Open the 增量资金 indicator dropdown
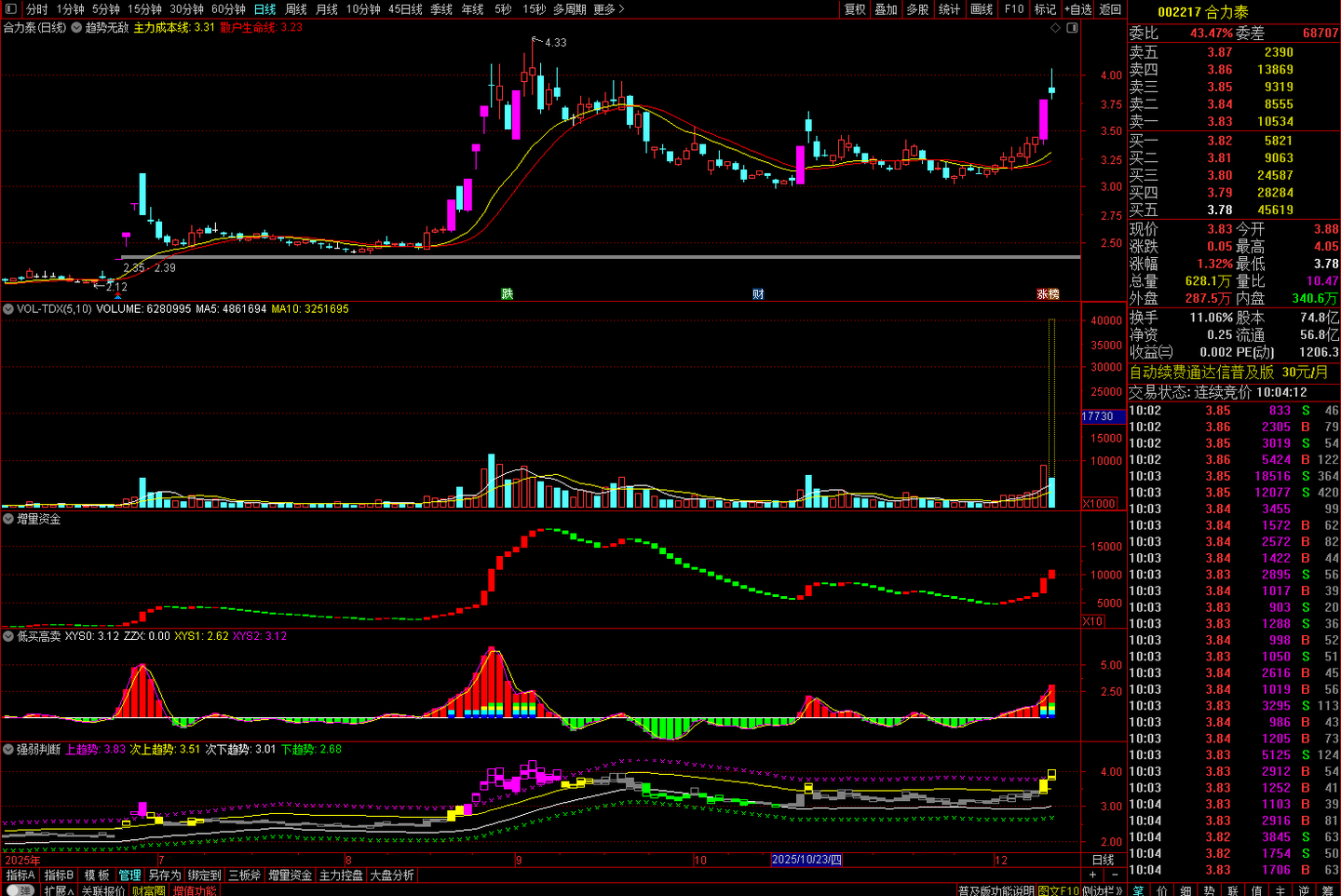Viewport: 1341px width, 896px height. (8, 519)
